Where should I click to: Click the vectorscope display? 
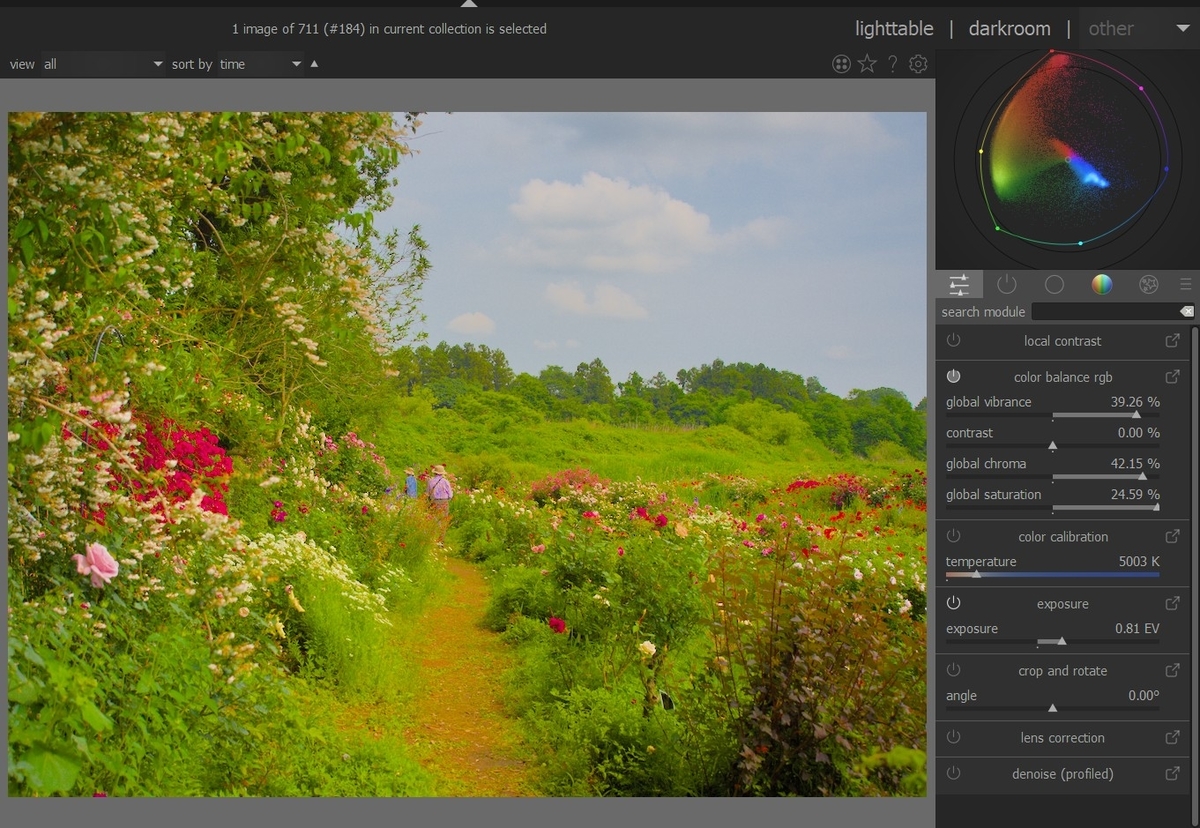1068,158
